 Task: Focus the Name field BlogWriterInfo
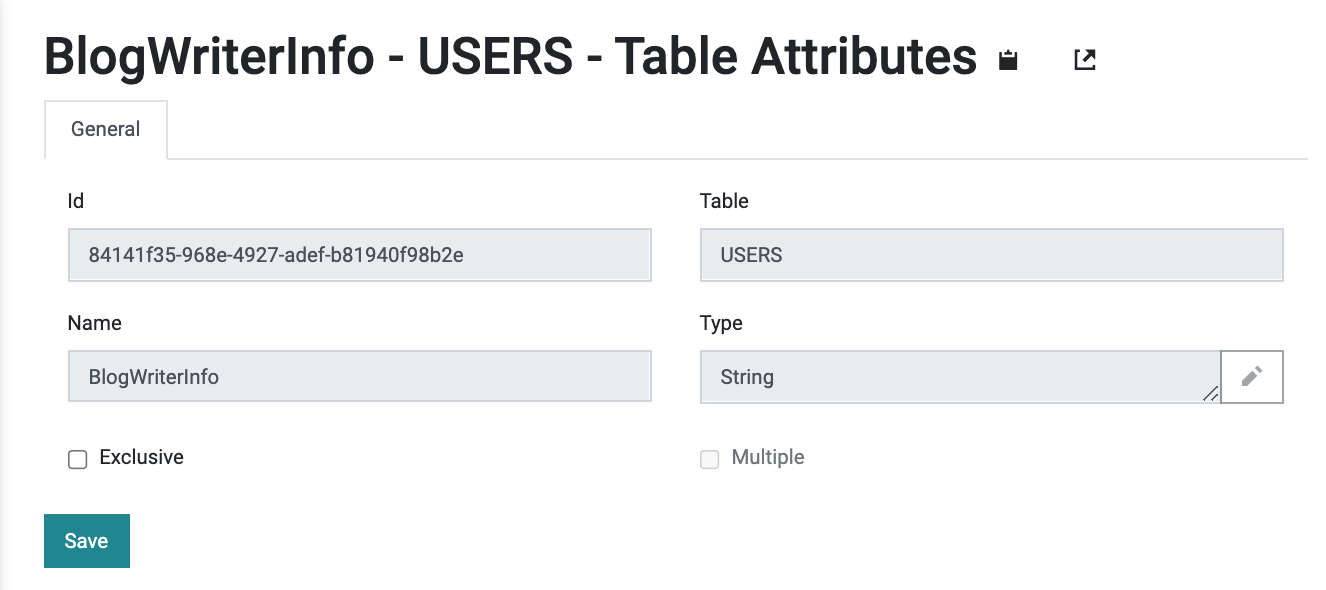(360, 377)
